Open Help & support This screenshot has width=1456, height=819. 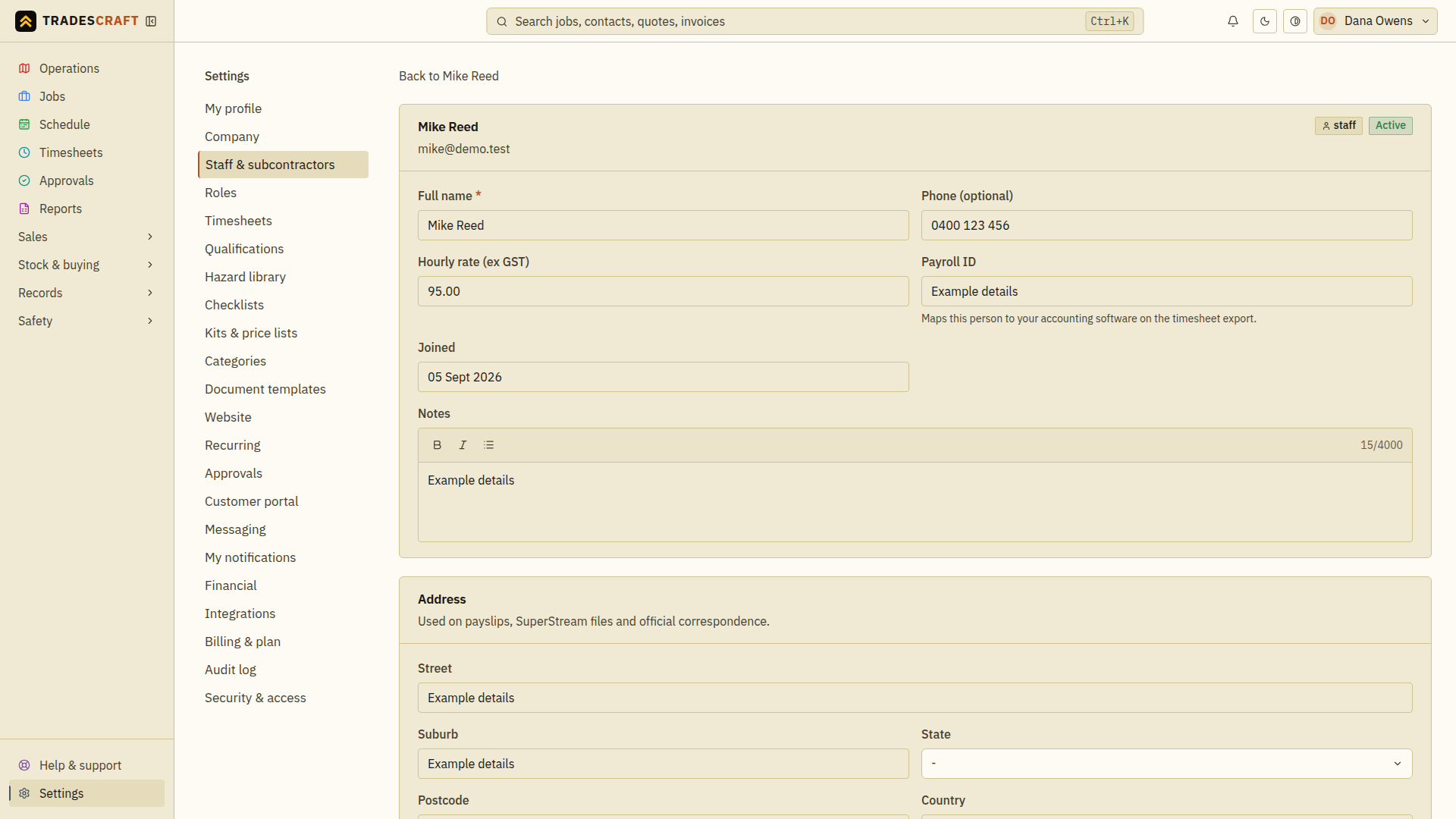tap(86, 765)
